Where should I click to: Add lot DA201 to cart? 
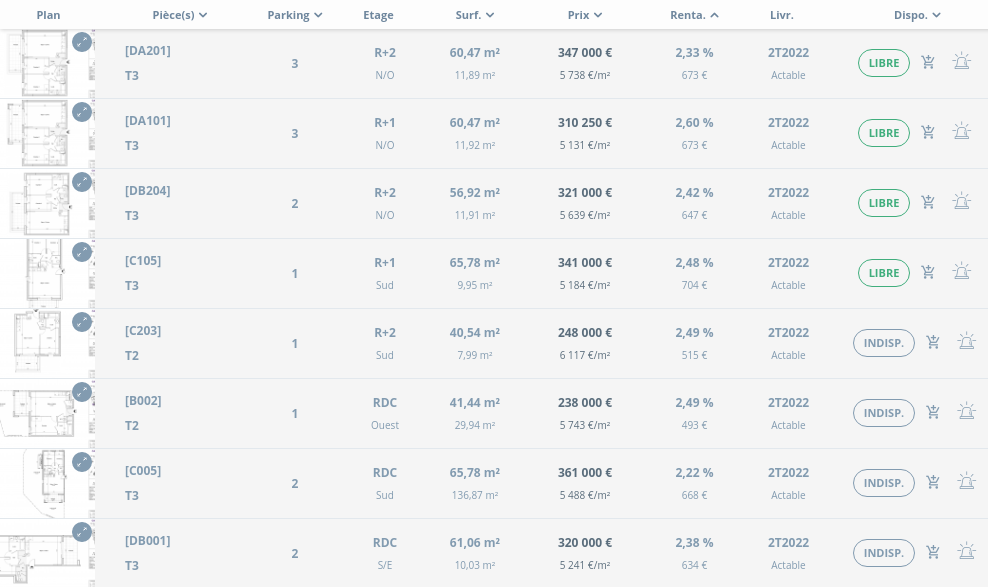point(928,63)
